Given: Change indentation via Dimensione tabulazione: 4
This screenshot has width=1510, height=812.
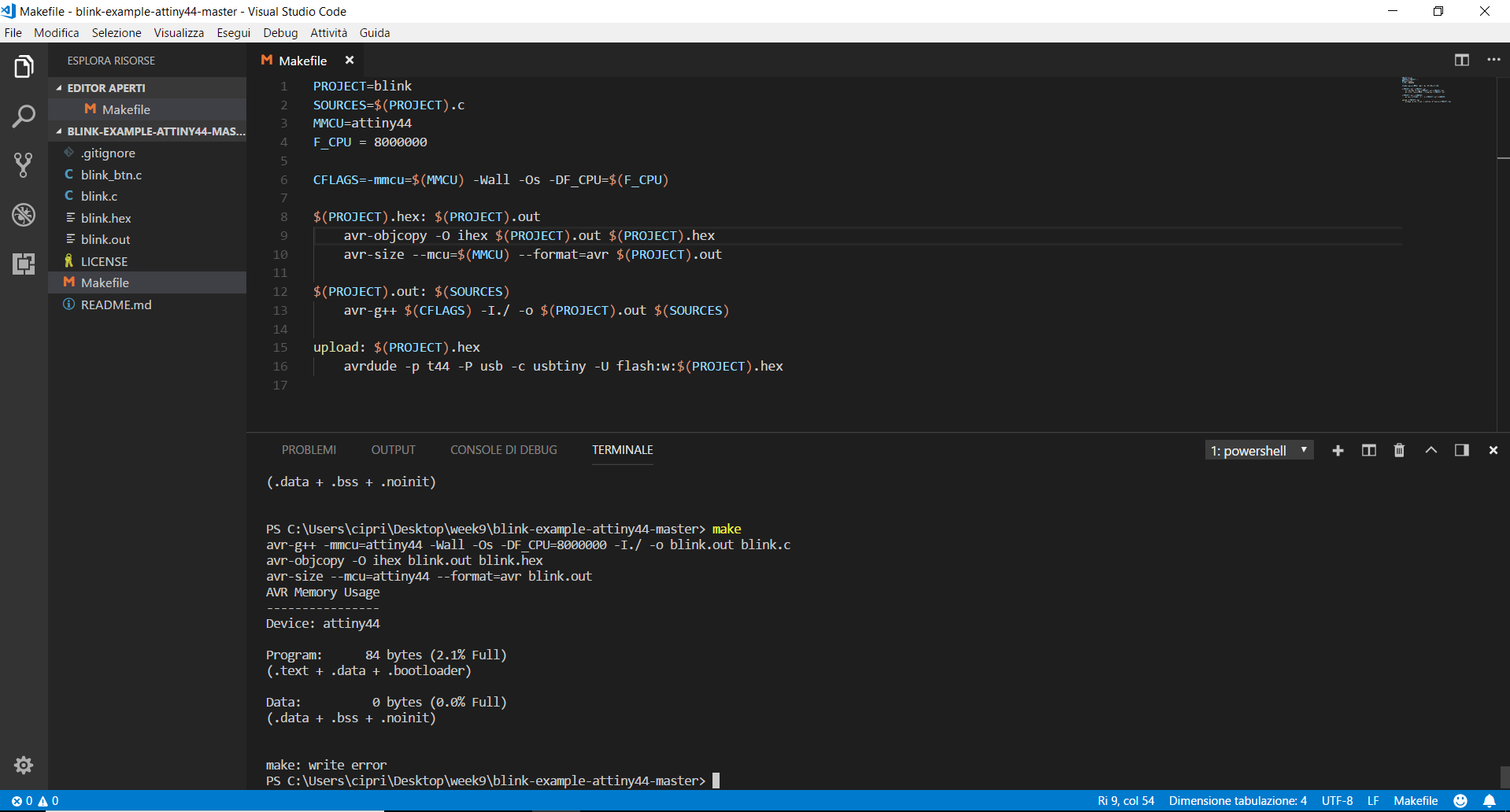Looking at the screenshot, I should (x=1238, y=800).
